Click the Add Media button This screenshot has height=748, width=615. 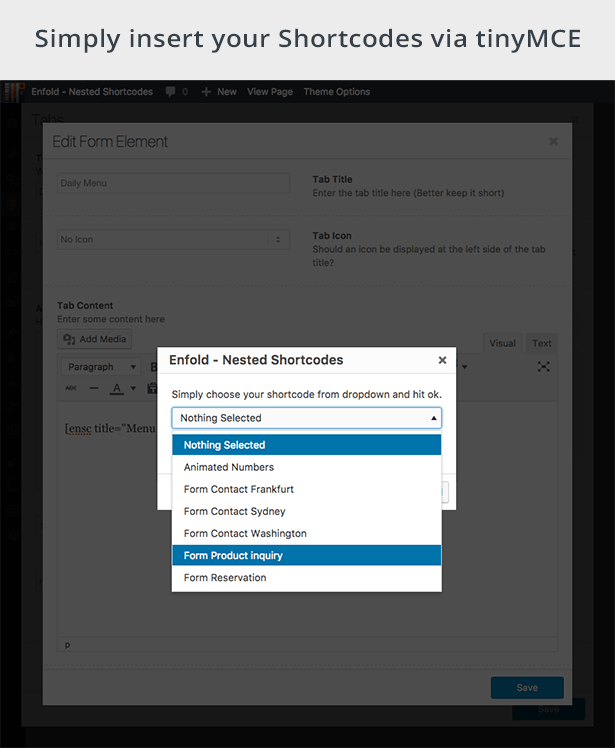(x=94, y=339)
